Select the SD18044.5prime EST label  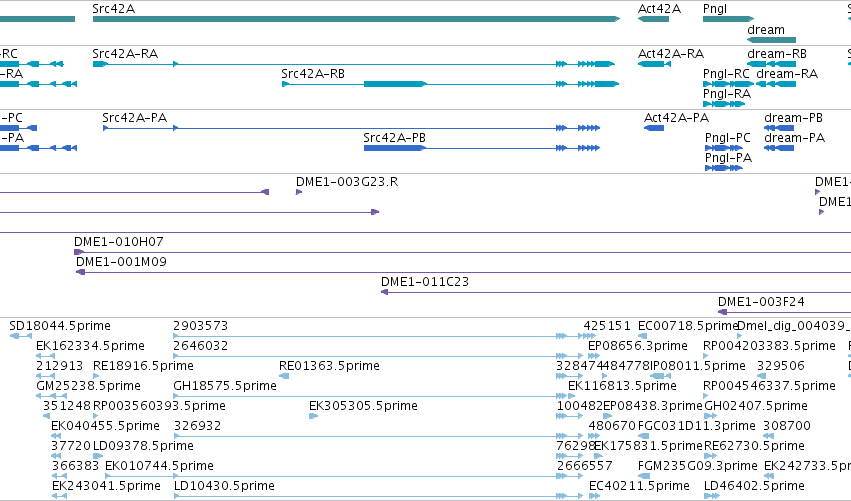(x=60, y=326)
